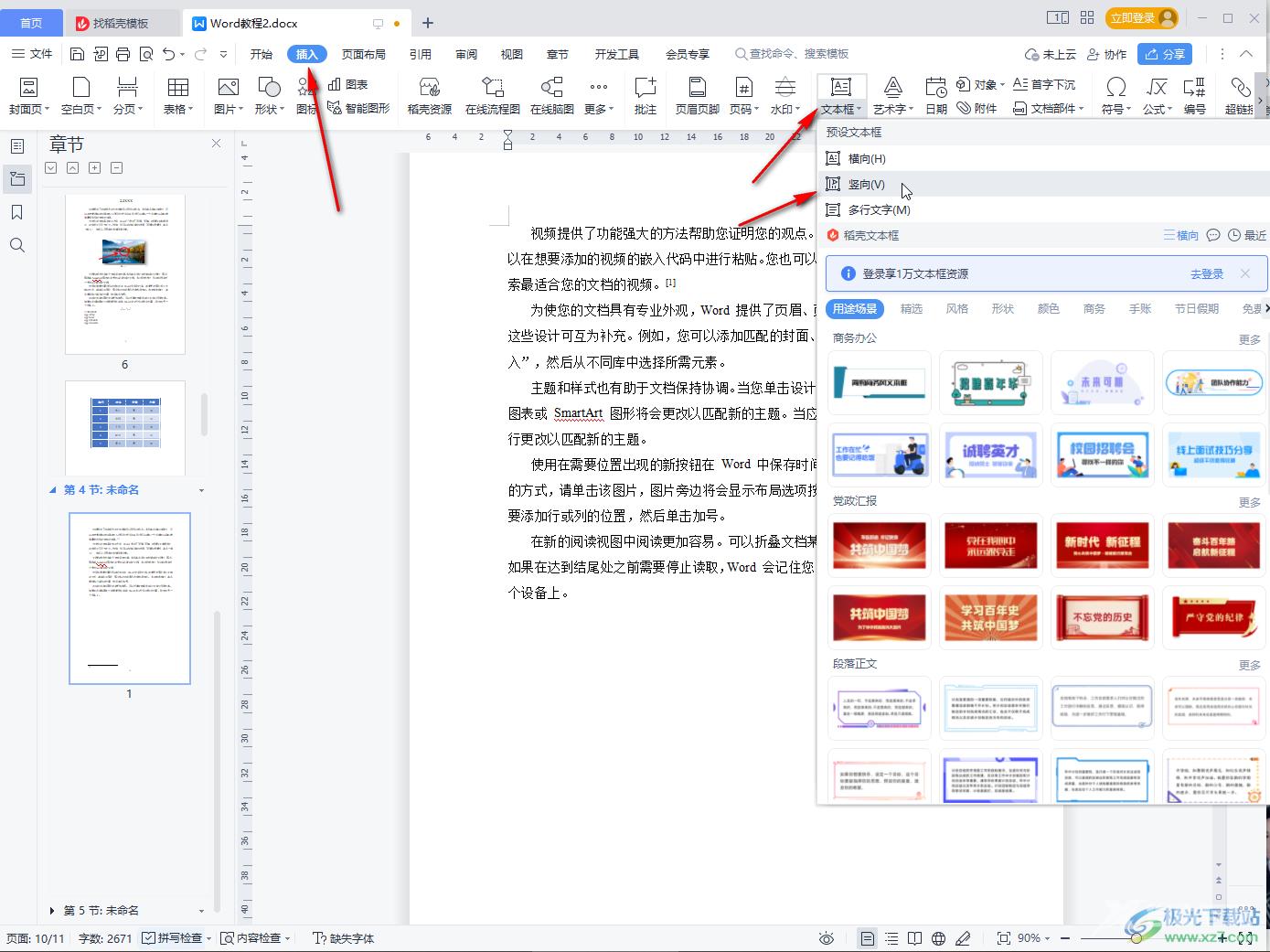Open Docer resources (稻壳资源)
The image size is (1270, 952).
tap(429, 96)
